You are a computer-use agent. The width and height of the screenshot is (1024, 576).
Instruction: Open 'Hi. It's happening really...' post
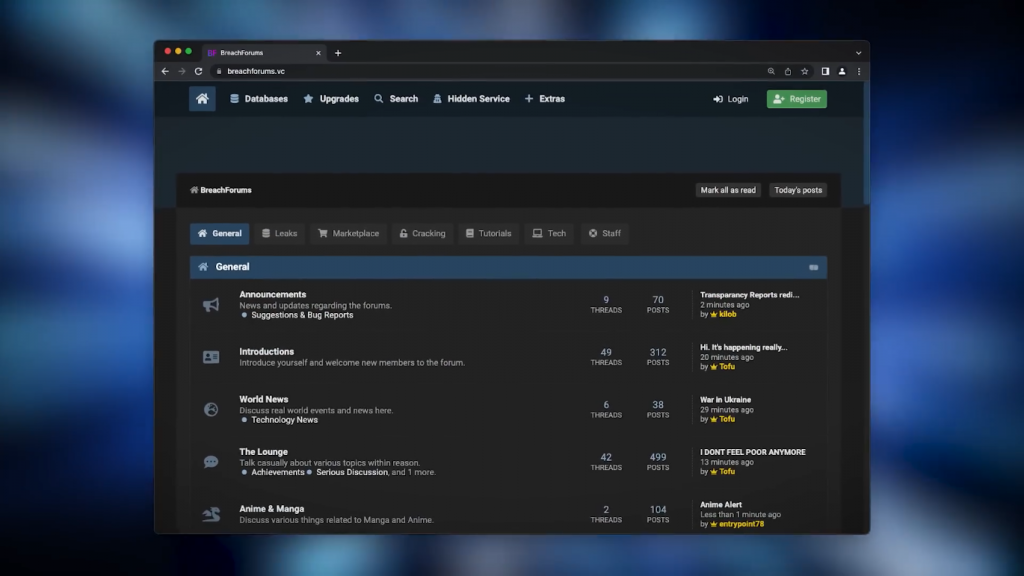pos(743,347)
